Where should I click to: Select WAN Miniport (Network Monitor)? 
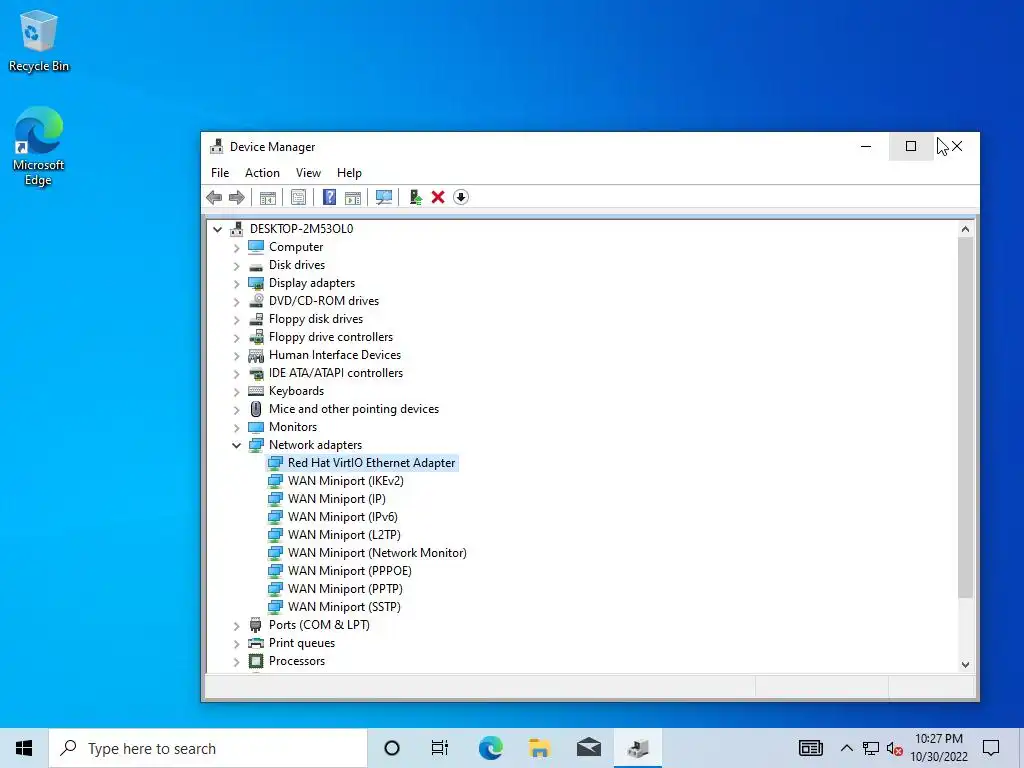pyautogui.click(x=377, y=552)
